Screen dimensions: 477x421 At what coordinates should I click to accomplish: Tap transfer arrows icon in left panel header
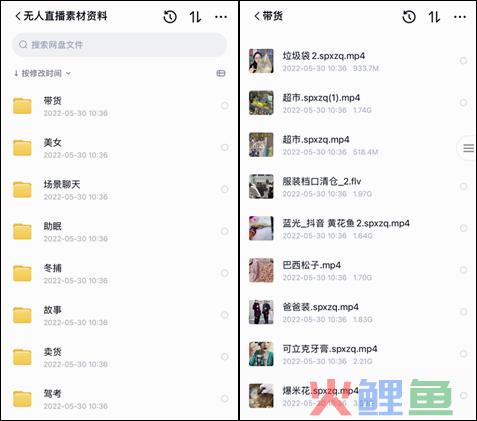(x=195, y=17)
